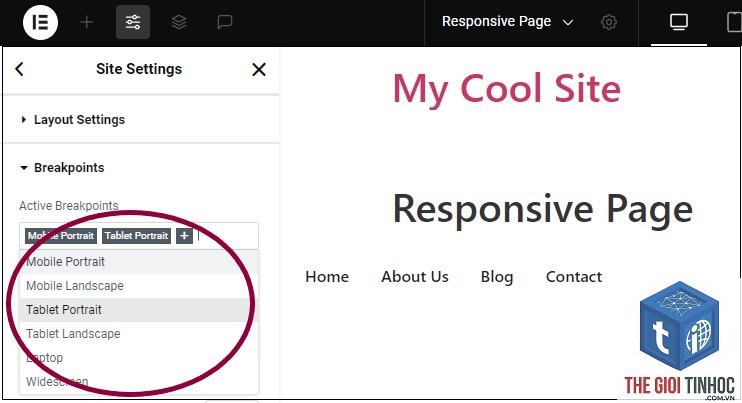Open Responsive Page document dropdown
This screenshot has height=403, width=742.
point(507,22)
